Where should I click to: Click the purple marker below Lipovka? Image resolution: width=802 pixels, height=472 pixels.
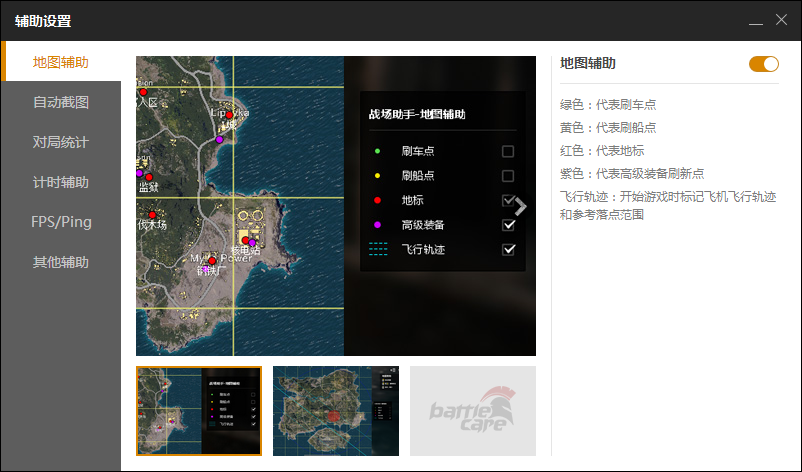pos(219,140)
